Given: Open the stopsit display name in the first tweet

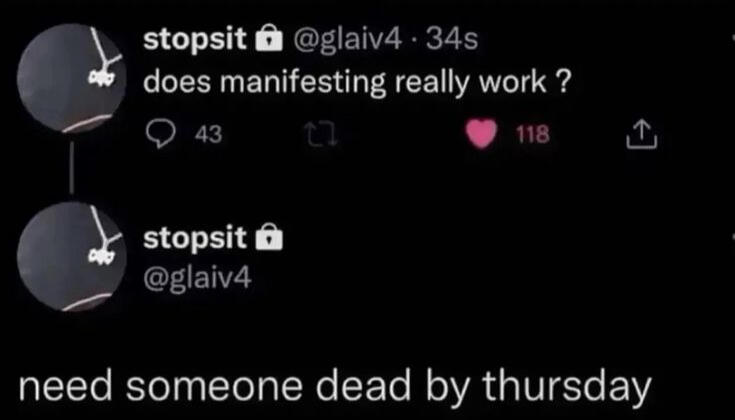Looking at the screenshot, I should 195,42.
